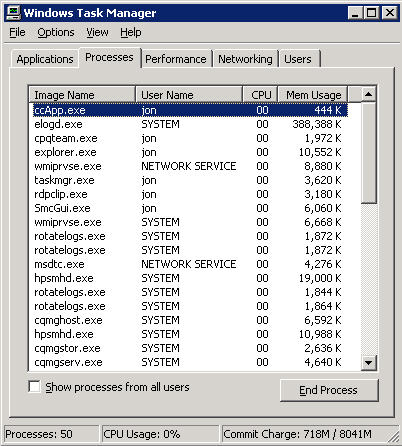
Task: Open the View menu
Action: point(97,32)
